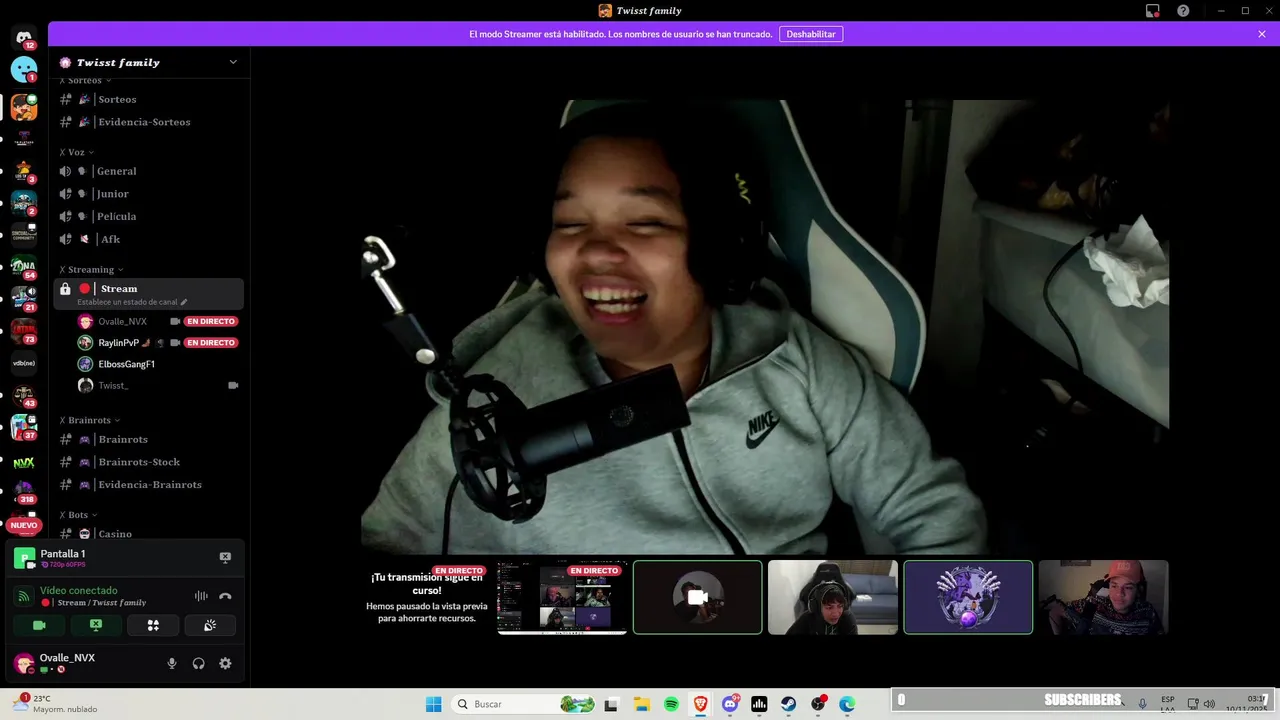1280x720 pixels.
Task: Open Spotify from the taskbar
Action: pyautogui.click(x=671, y=704)
